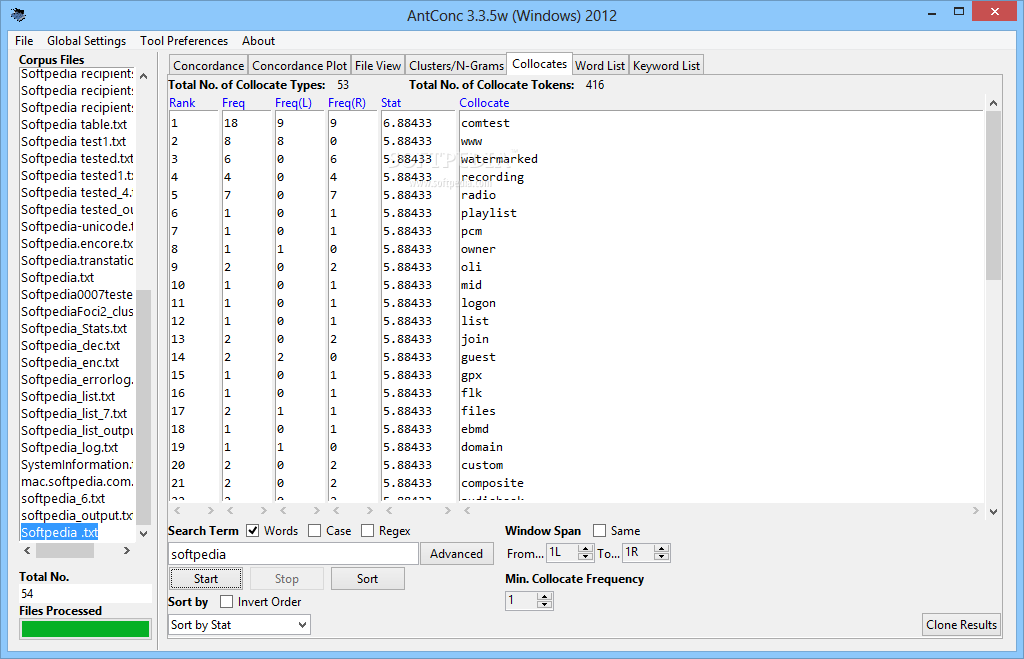Click the collocate 'radio'
Image resolution: width=1024 pixels, height=659 pixels.
pos(478,195)
